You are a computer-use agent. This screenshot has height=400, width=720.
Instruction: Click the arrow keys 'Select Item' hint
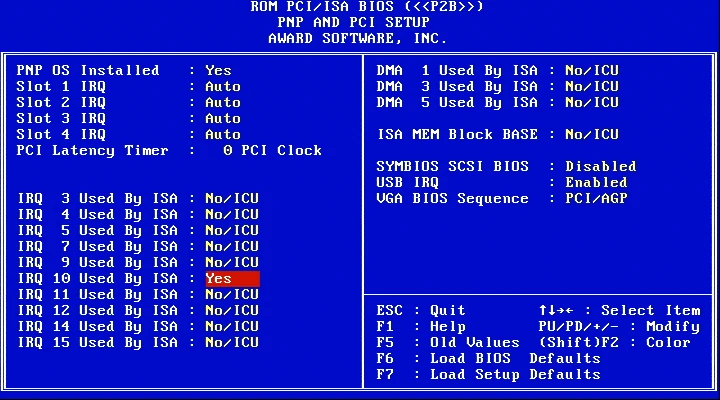coord(620,310)
